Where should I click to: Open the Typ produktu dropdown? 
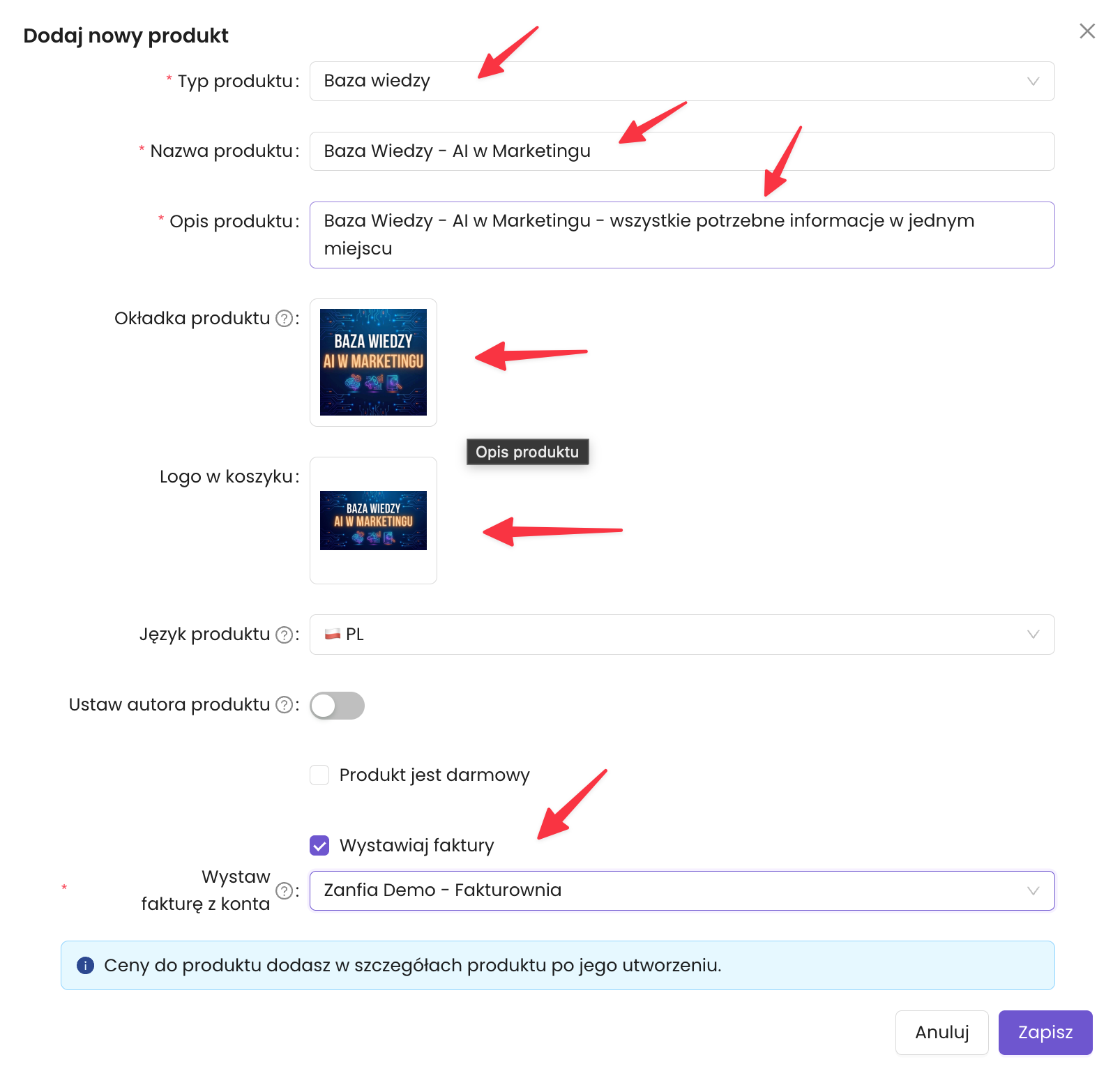[681, 82]
